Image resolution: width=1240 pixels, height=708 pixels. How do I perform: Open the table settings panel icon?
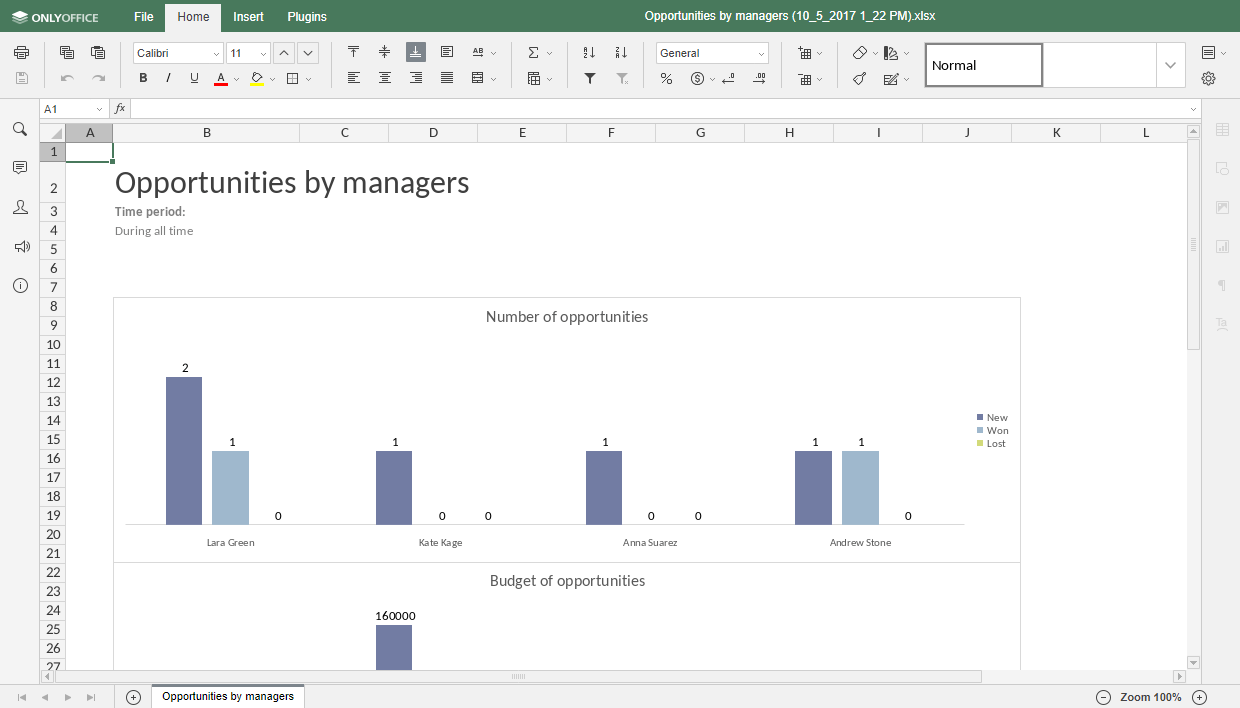1222,128
